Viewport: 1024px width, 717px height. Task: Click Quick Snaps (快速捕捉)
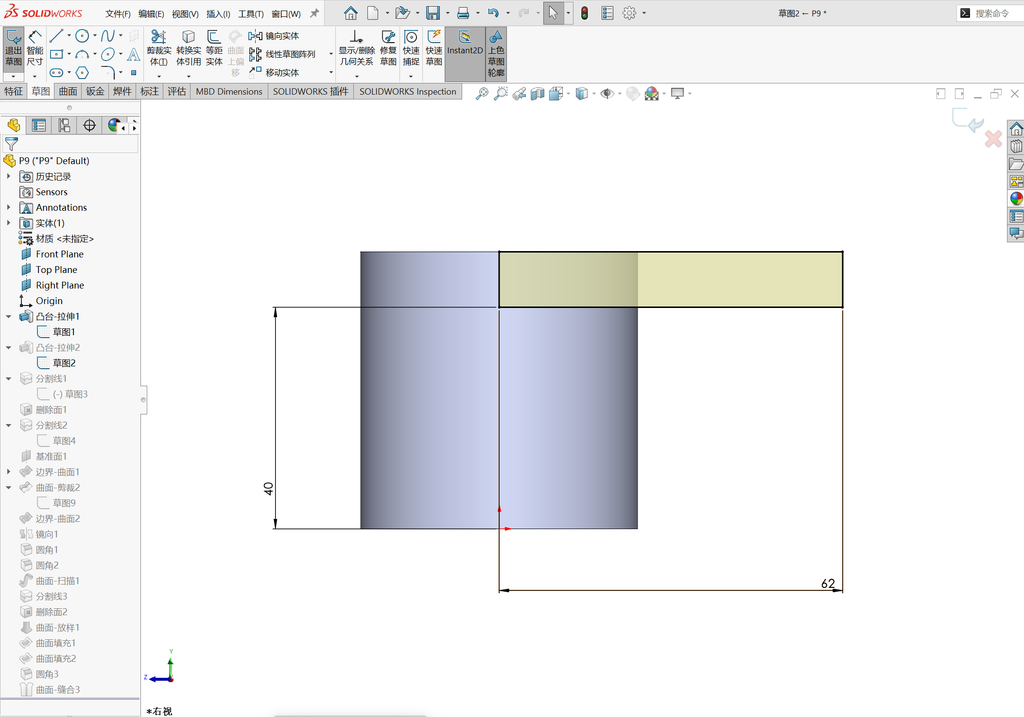(411, 48)
